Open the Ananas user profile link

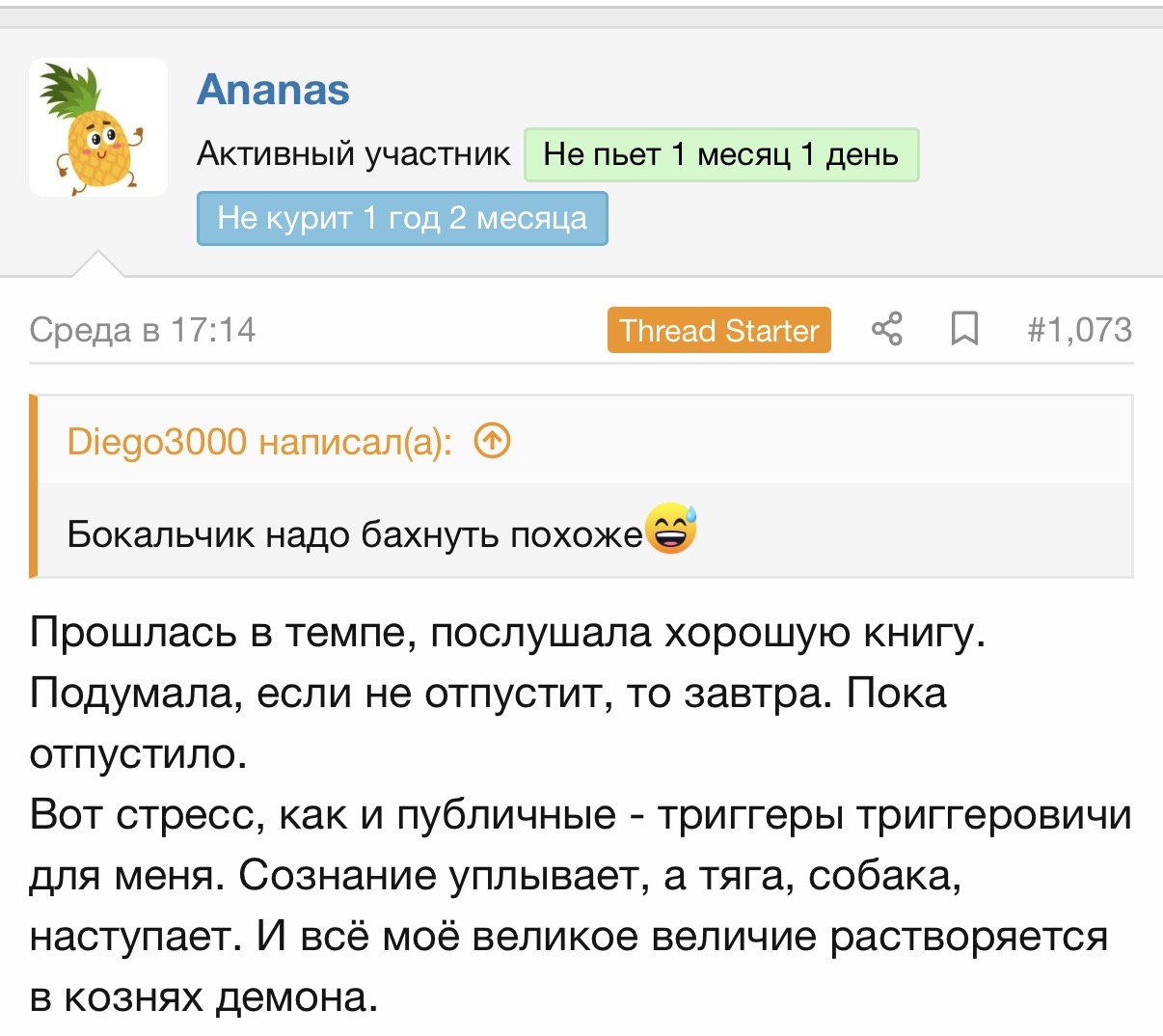tap(273, 89)
